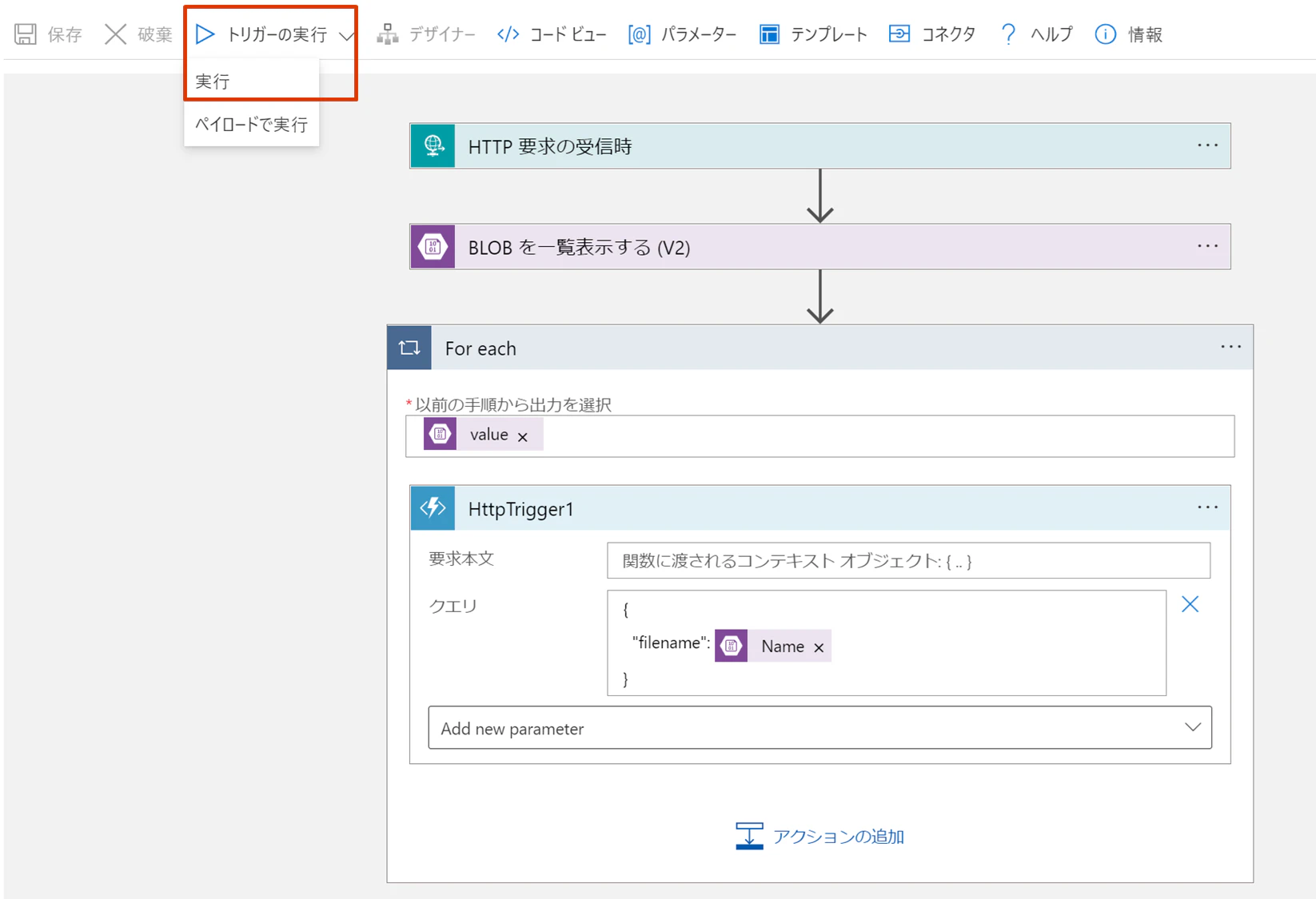Open the BLOB を一覧表示する (V2) ellipsis menu

pos(1207,246)
